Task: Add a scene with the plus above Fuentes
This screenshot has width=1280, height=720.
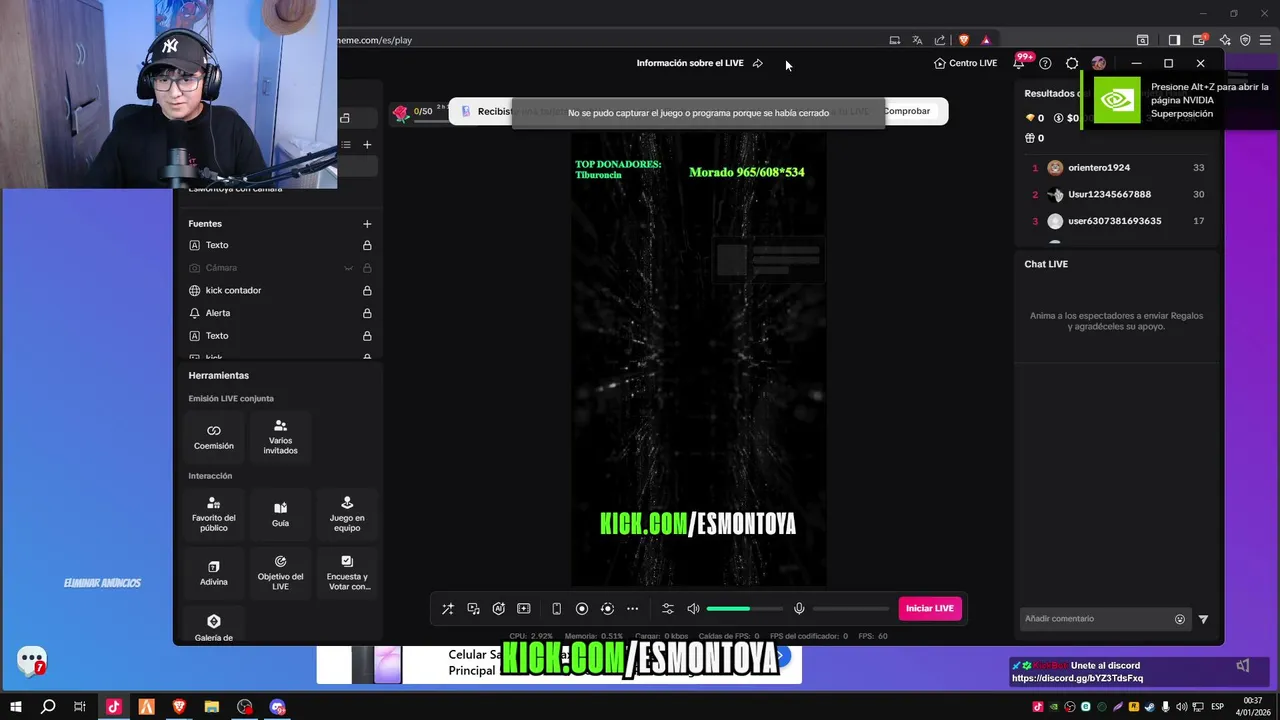Action: tap(367, 145)
